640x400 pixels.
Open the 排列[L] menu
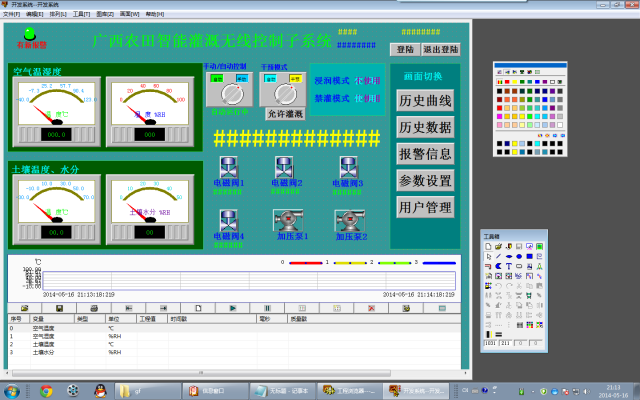(58, 14)
